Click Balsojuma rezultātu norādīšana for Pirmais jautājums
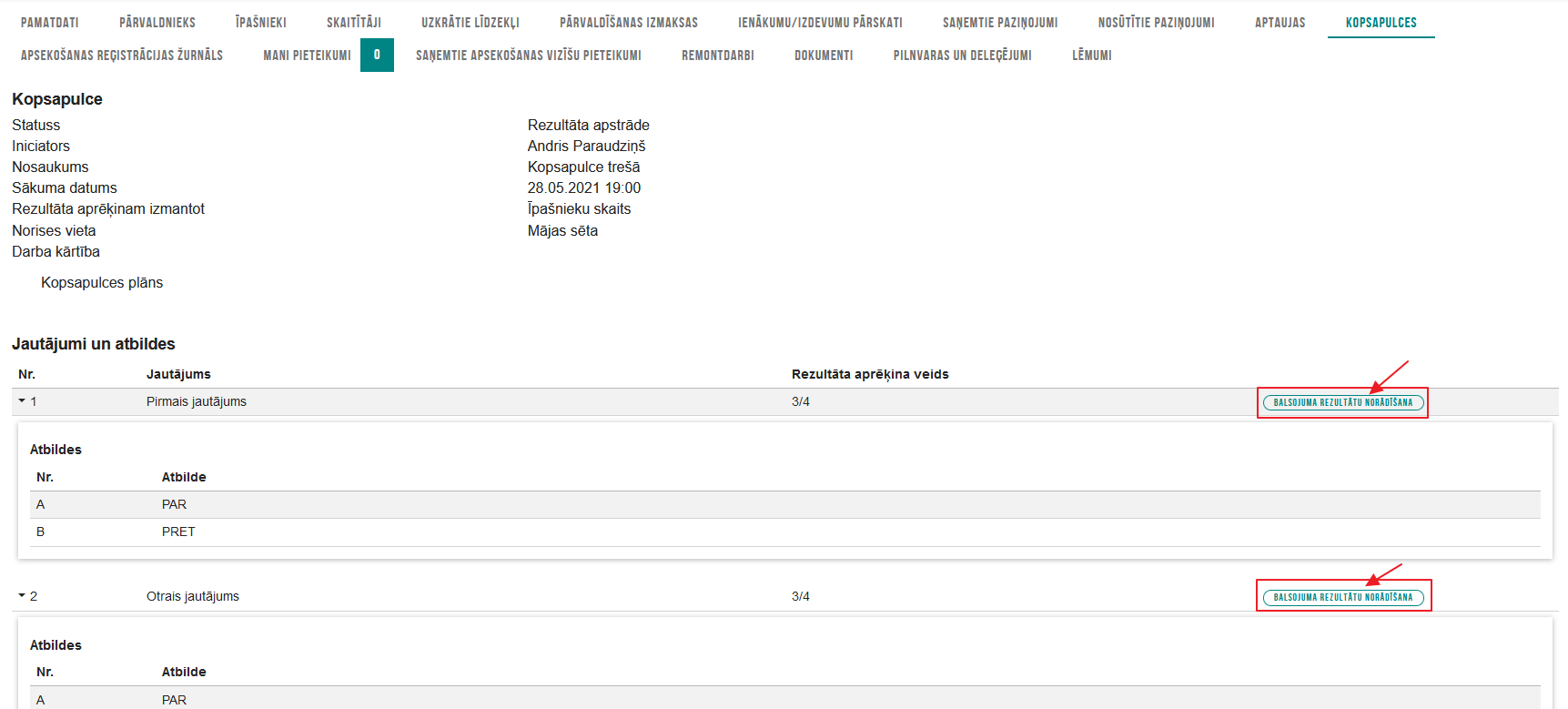This screenshot has height=709, width=1568. click(x=1342, y=402)
